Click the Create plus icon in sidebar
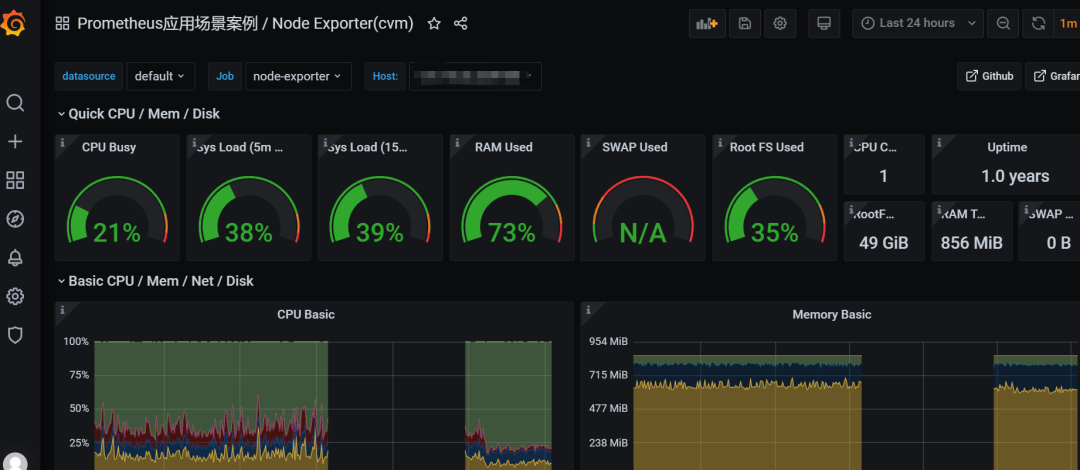The width and height of the screenshot is (1080, 470). pos(15,142)
